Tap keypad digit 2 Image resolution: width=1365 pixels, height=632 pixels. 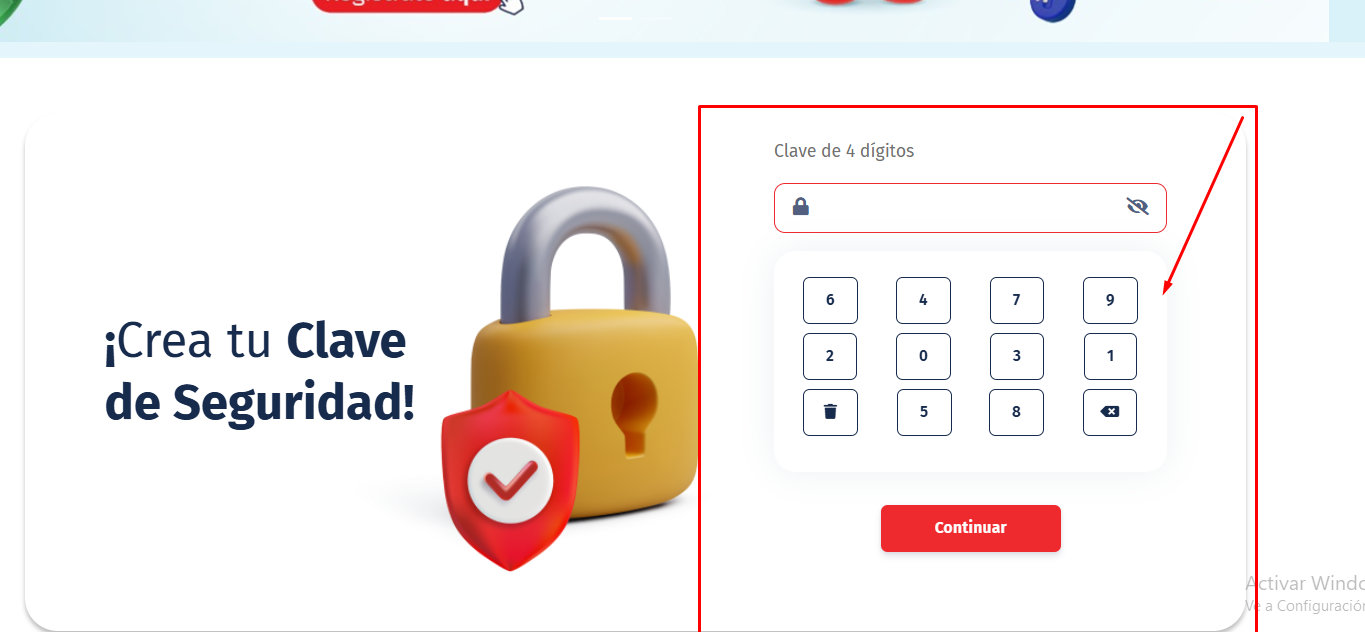830,356
